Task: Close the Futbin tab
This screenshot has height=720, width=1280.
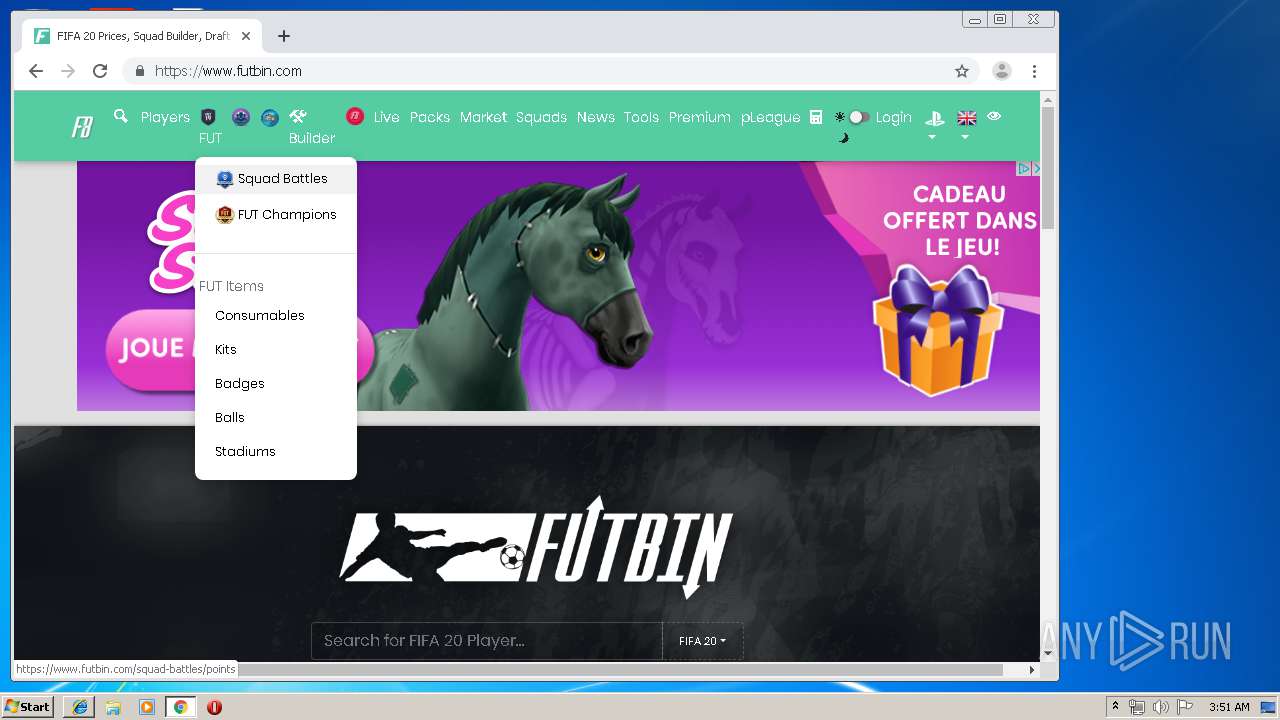Action: (246, 36)
